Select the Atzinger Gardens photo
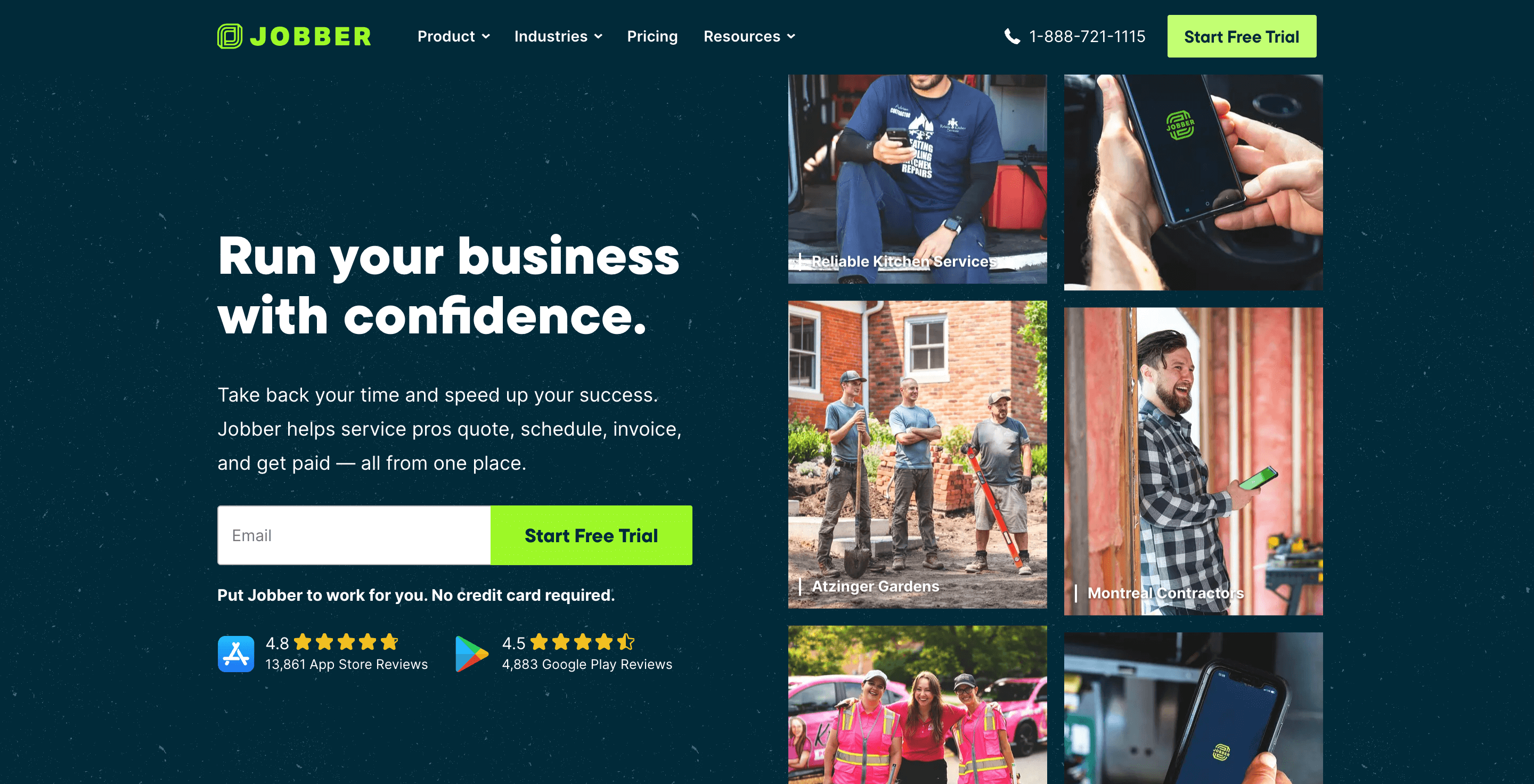 pos(917,454)
